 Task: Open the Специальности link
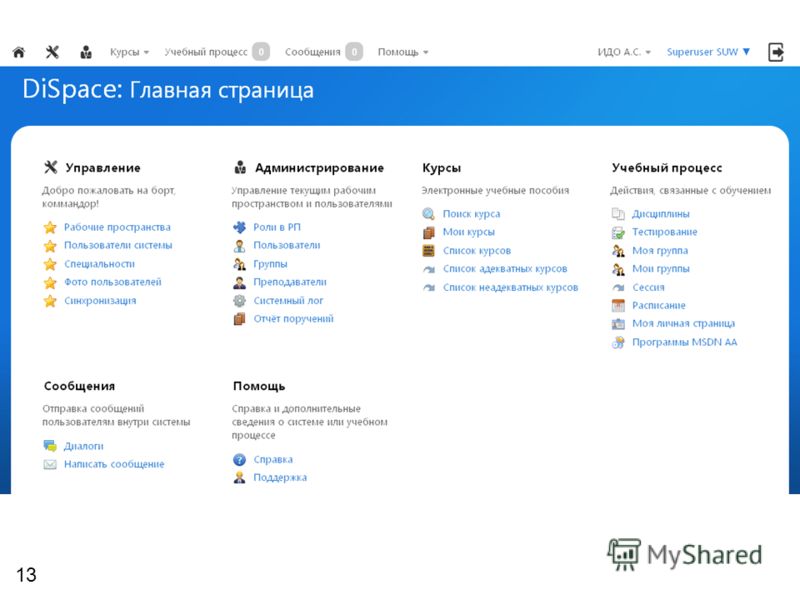click(x=99, y=264)
